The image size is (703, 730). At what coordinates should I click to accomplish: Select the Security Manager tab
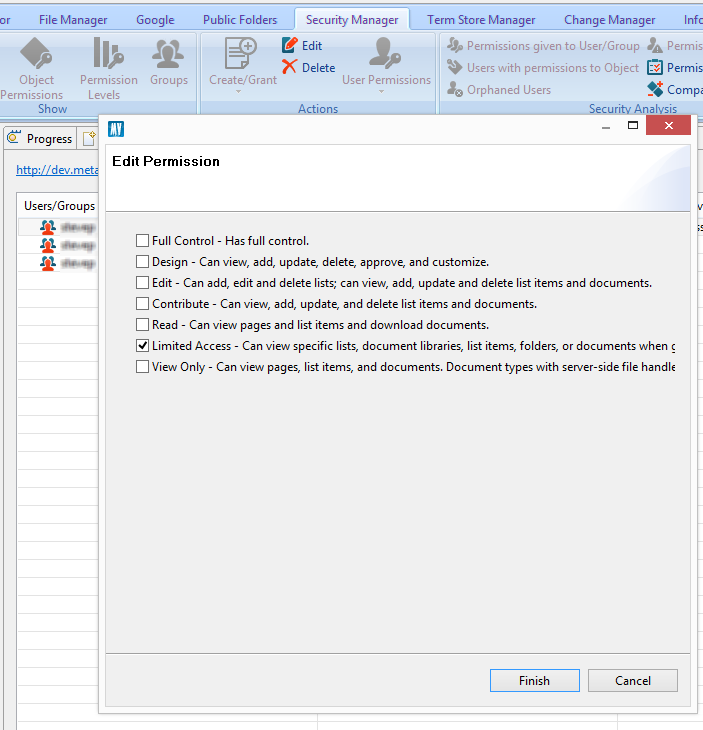click(352, 20)
